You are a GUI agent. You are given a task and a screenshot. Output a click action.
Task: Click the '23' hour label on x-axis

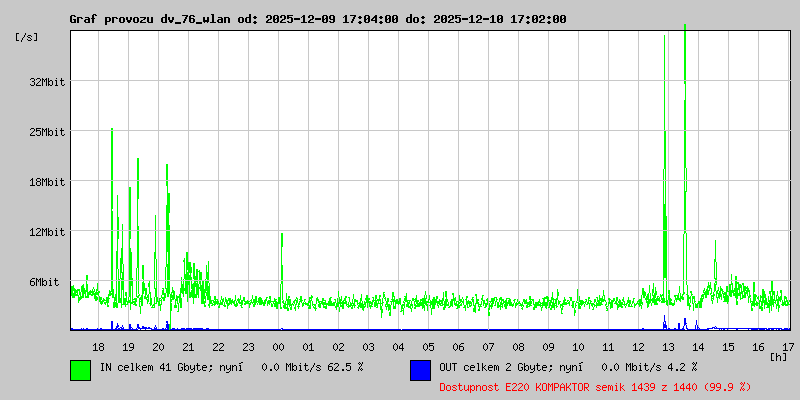248,347
